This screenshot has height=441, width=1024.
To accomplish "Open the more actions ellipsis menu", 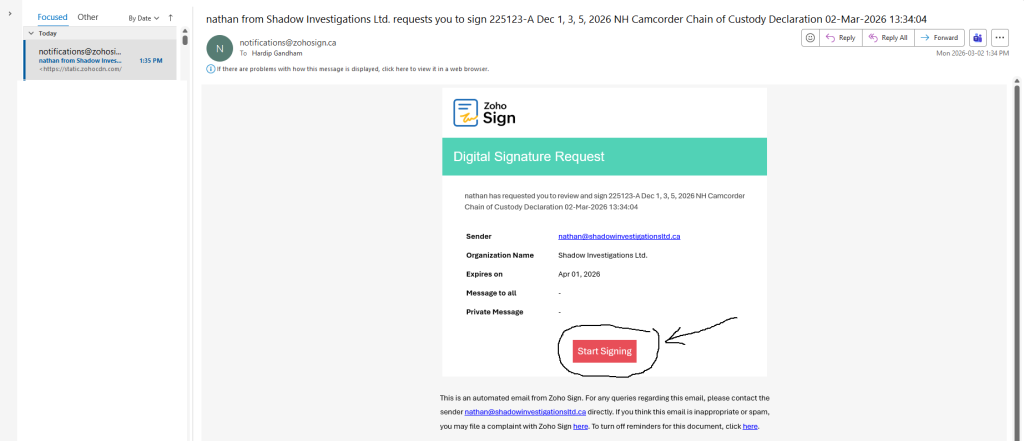I will (x=1000, y=38).
